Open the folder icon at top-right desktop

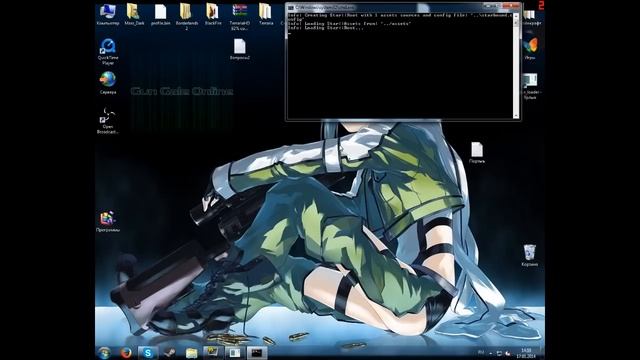(x=530, y=17)
